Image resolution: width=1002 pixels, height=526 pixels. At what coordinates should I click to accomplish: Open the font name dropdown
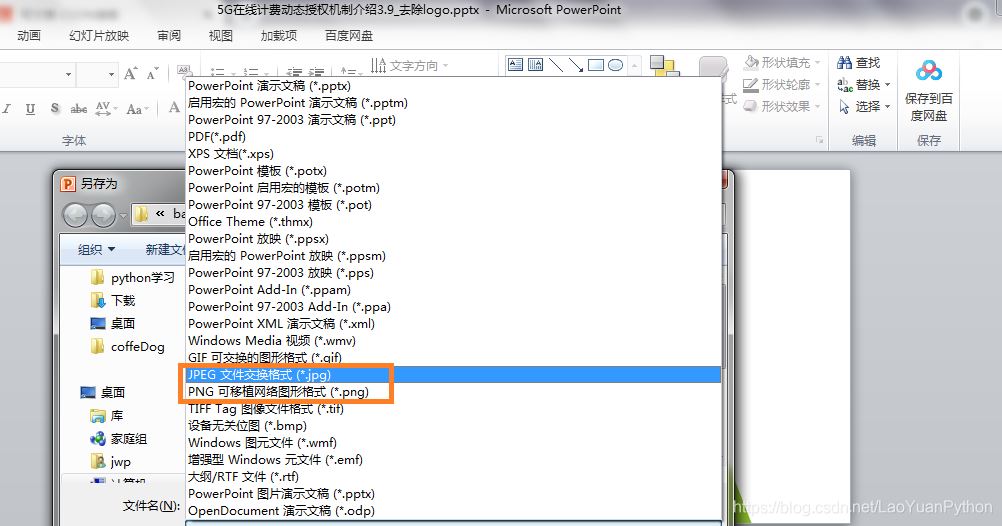tap(68, 75)
